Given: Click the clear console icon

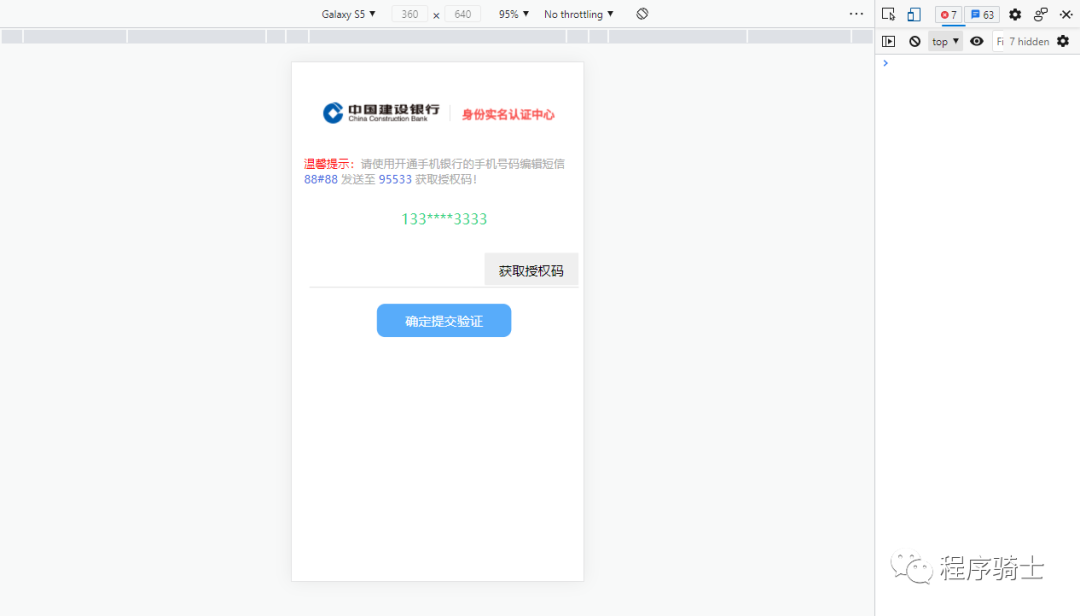Looking at the screenshot, I should pos(915,41).
